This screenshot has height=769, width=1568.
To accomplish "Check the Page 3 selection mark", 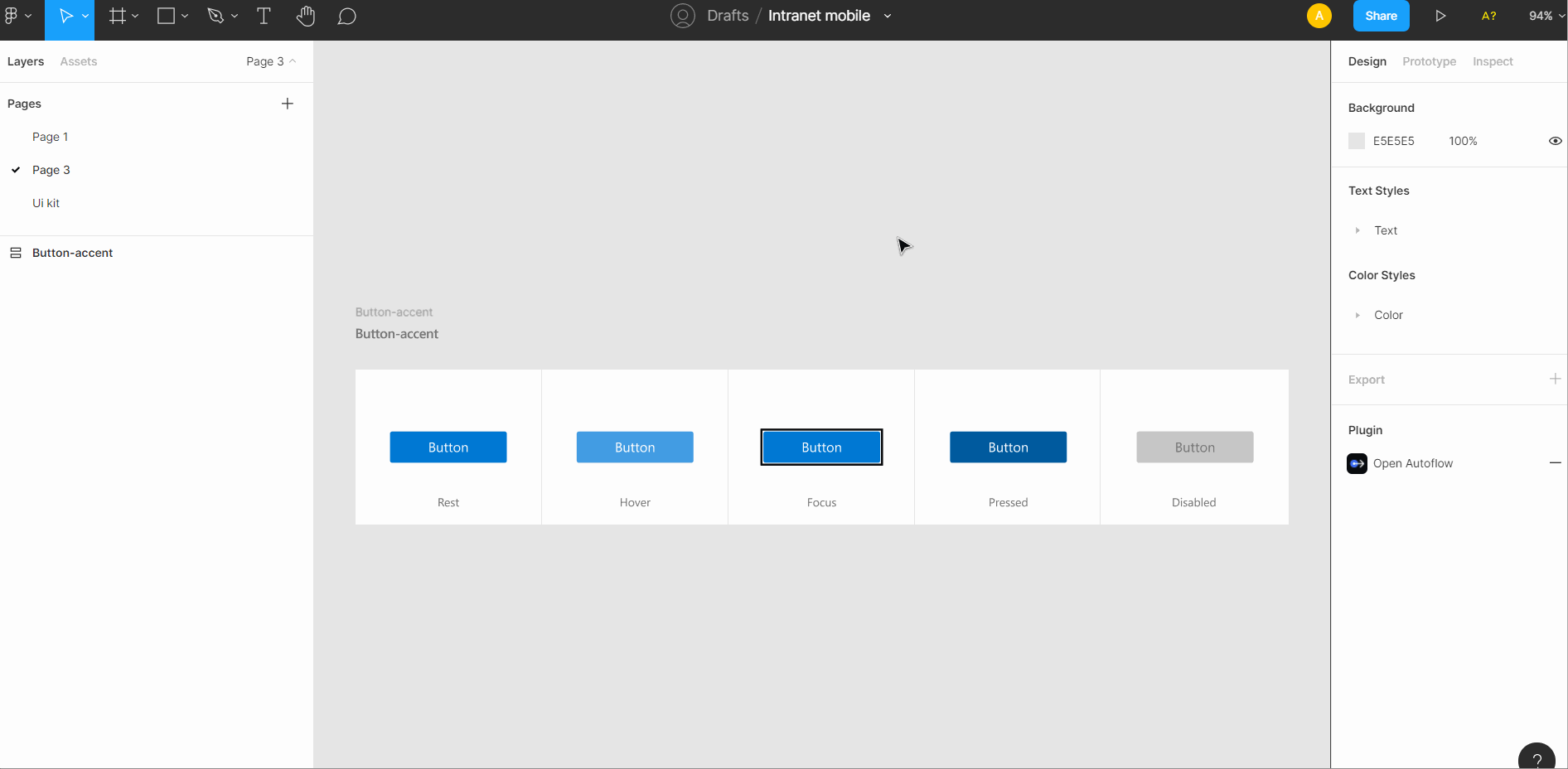I will tap(15, 170).
